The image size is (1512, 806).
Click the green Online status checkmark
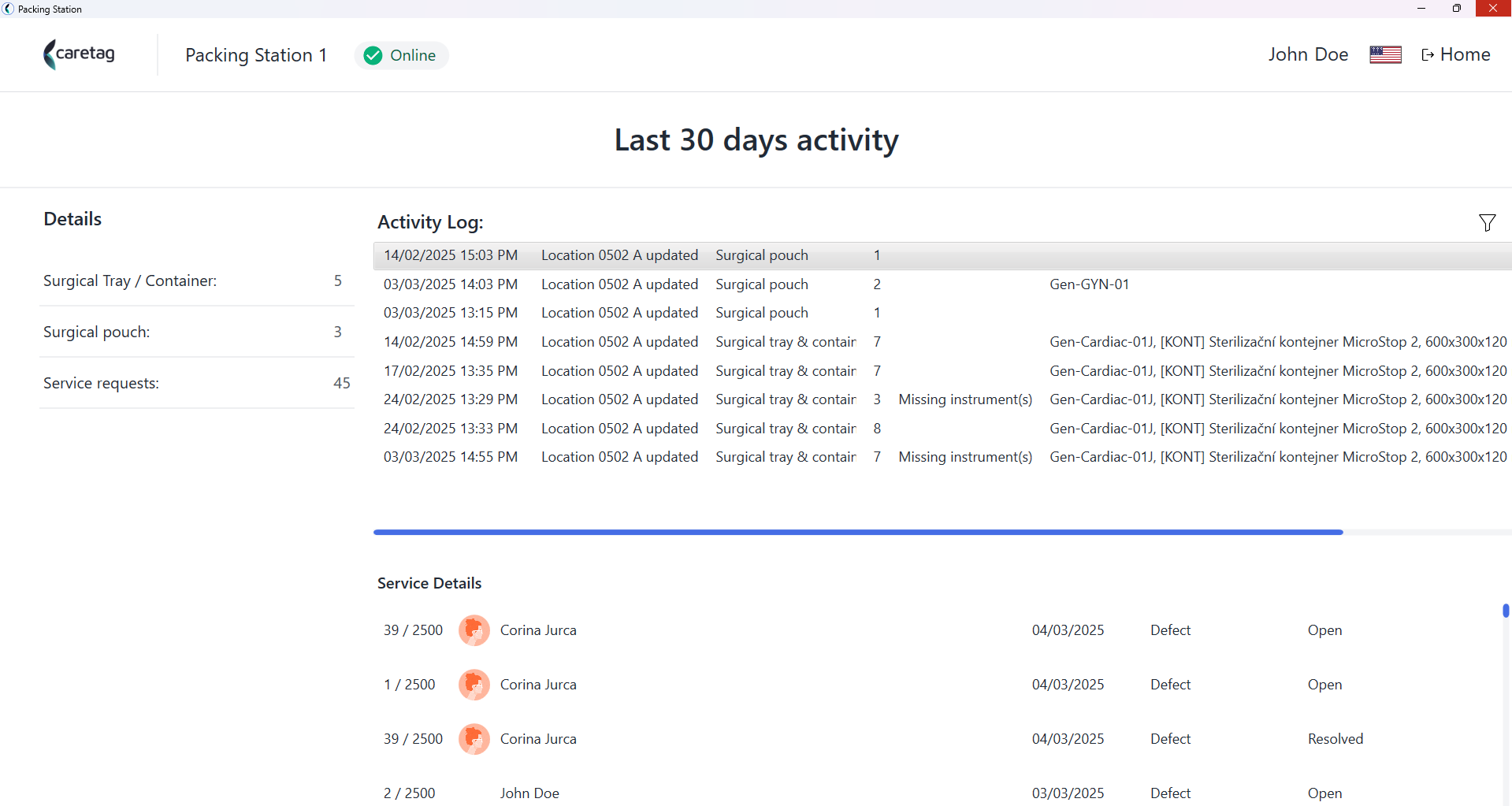tap(373, 55)
